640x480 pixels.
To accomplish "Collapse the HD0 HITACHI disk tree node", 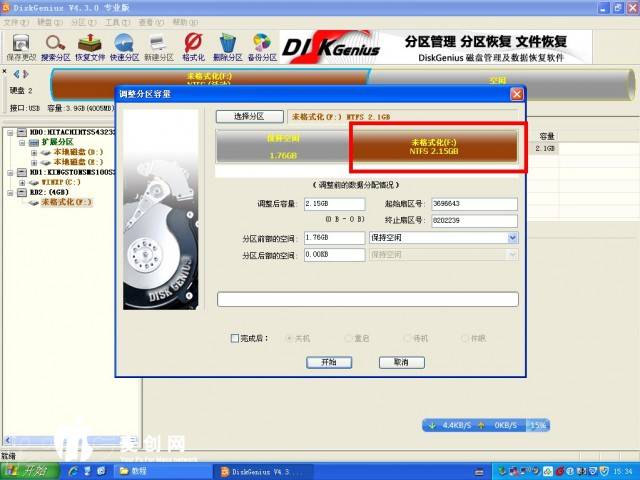I will (9, 131).
